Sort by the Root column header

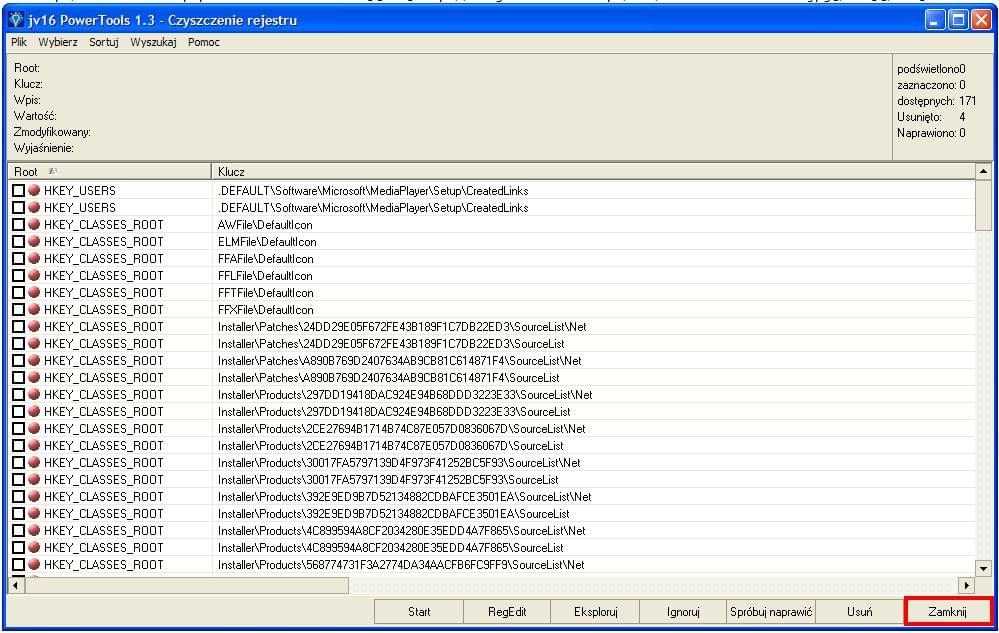click(110, 171)
